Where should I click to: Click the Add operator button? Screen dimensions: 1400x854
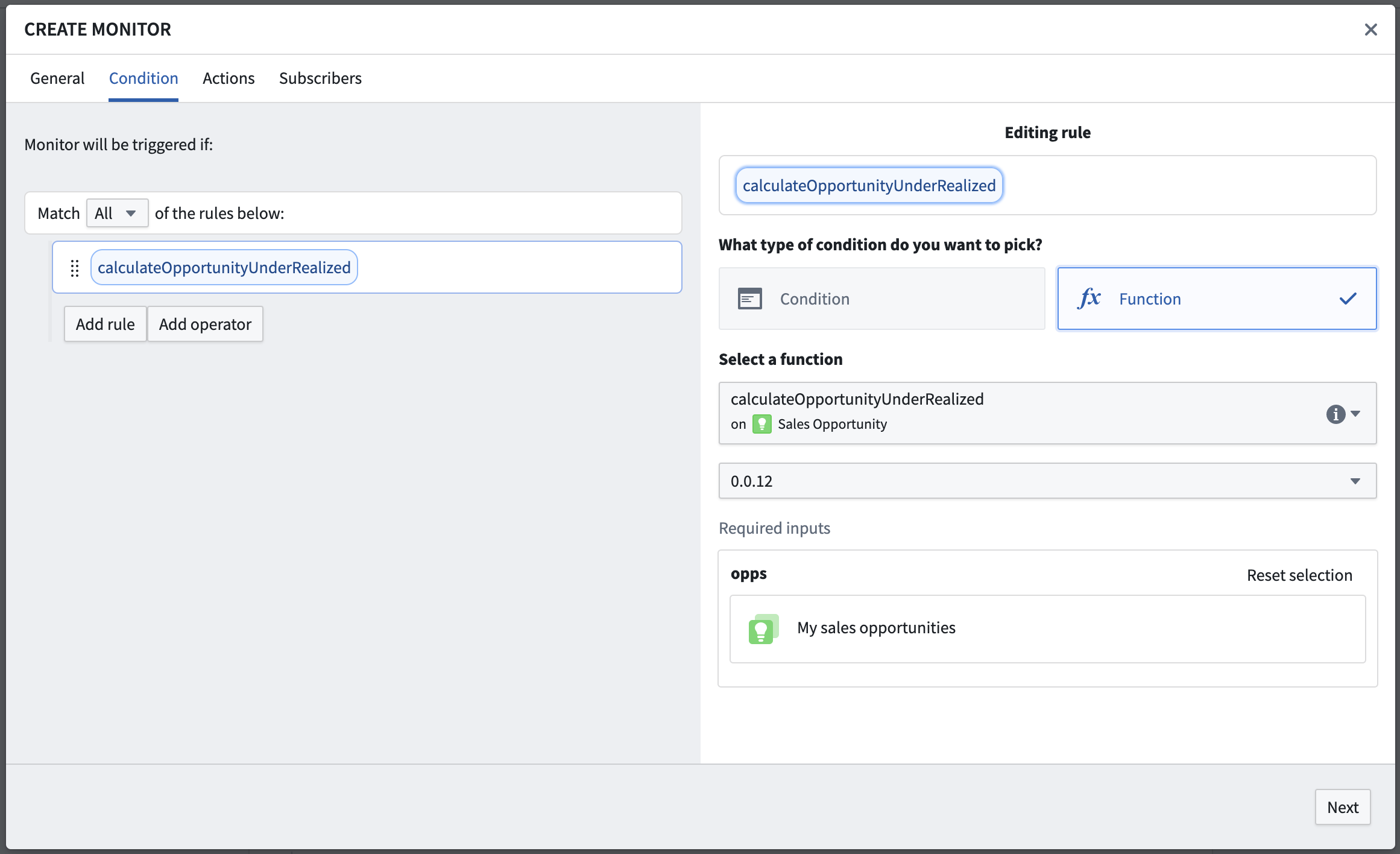pos(205,324)
